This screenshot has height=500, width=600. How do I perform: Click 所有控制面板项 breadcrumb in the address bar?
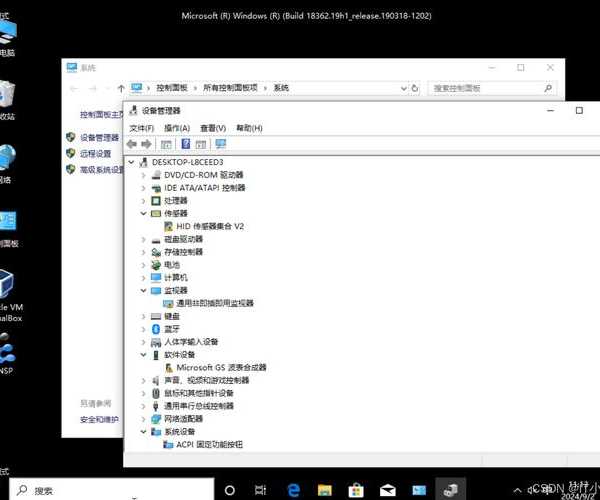(230, 88)
